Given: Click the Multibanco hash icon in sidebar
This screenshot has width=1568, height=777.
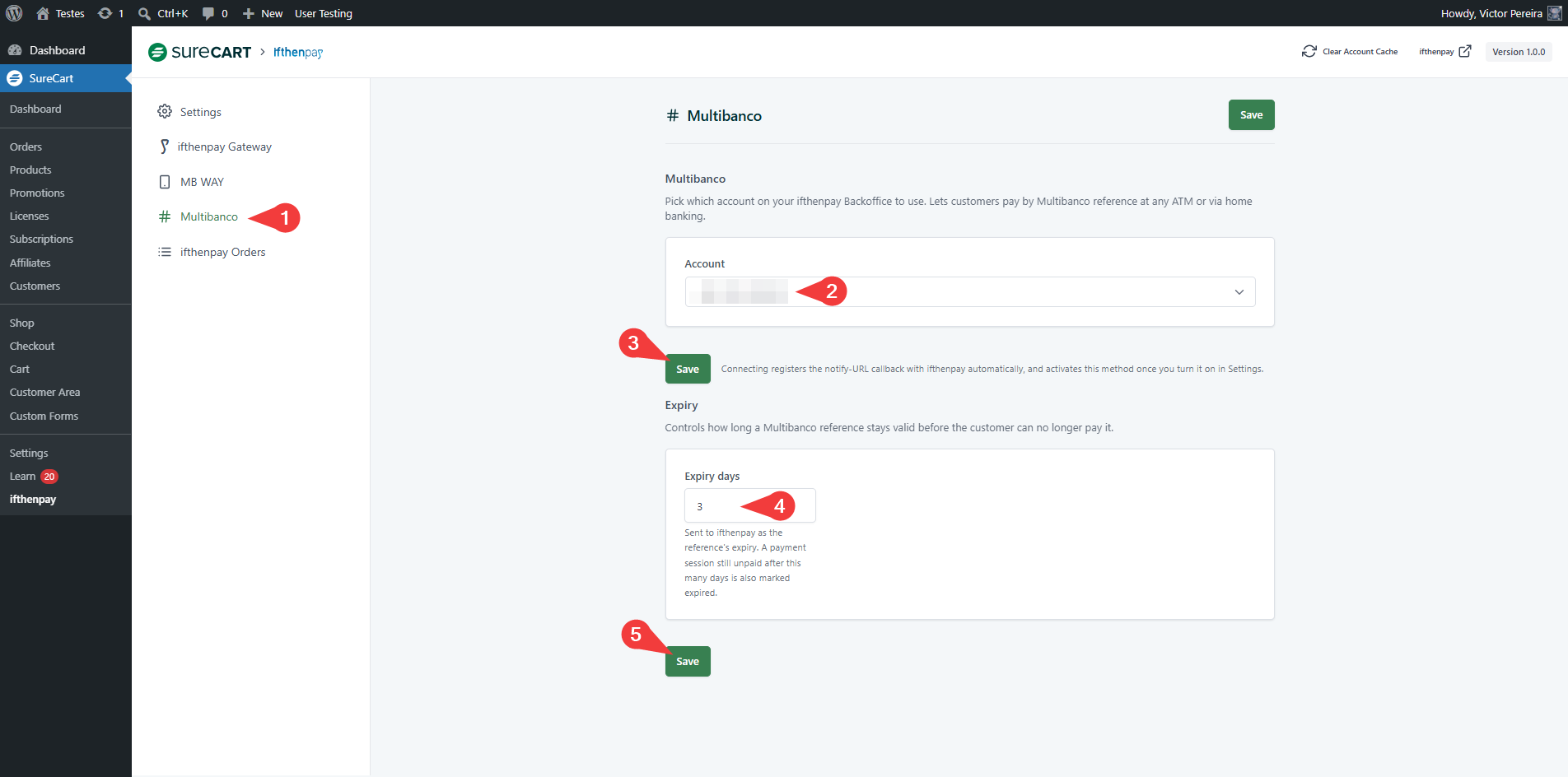Looking at the screenshot, I should [165, 216].
